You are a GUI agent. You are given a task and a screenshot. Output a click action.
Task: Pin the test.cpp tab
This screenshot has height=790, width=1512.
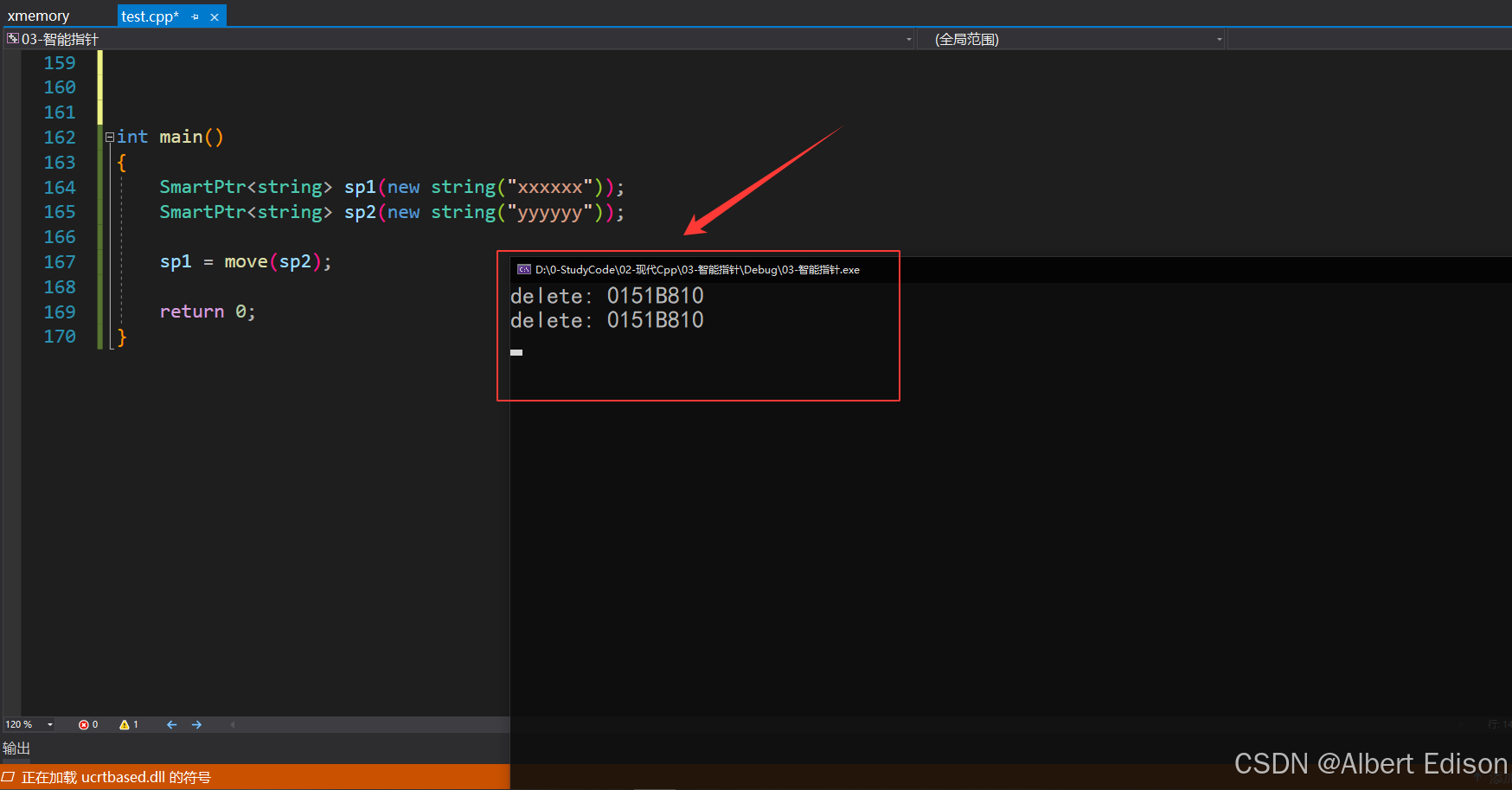pos(195,16)
